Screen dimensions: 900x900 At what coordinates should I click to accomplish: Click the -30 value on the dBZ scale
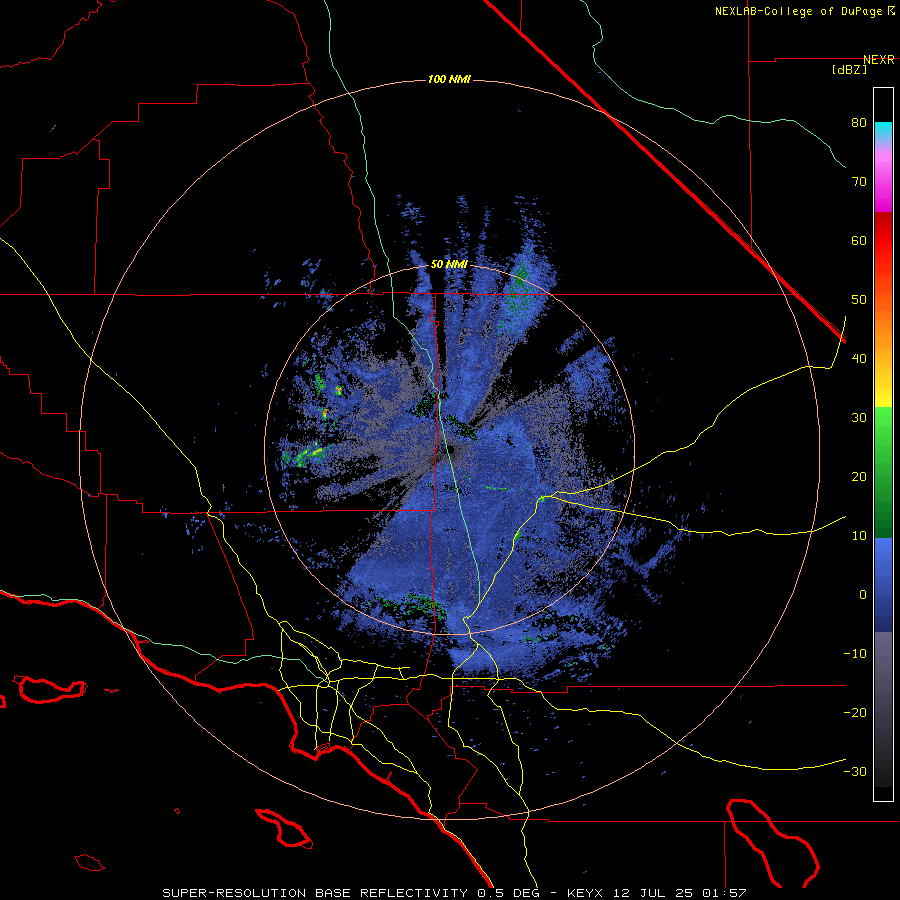(x=855, y=771)
